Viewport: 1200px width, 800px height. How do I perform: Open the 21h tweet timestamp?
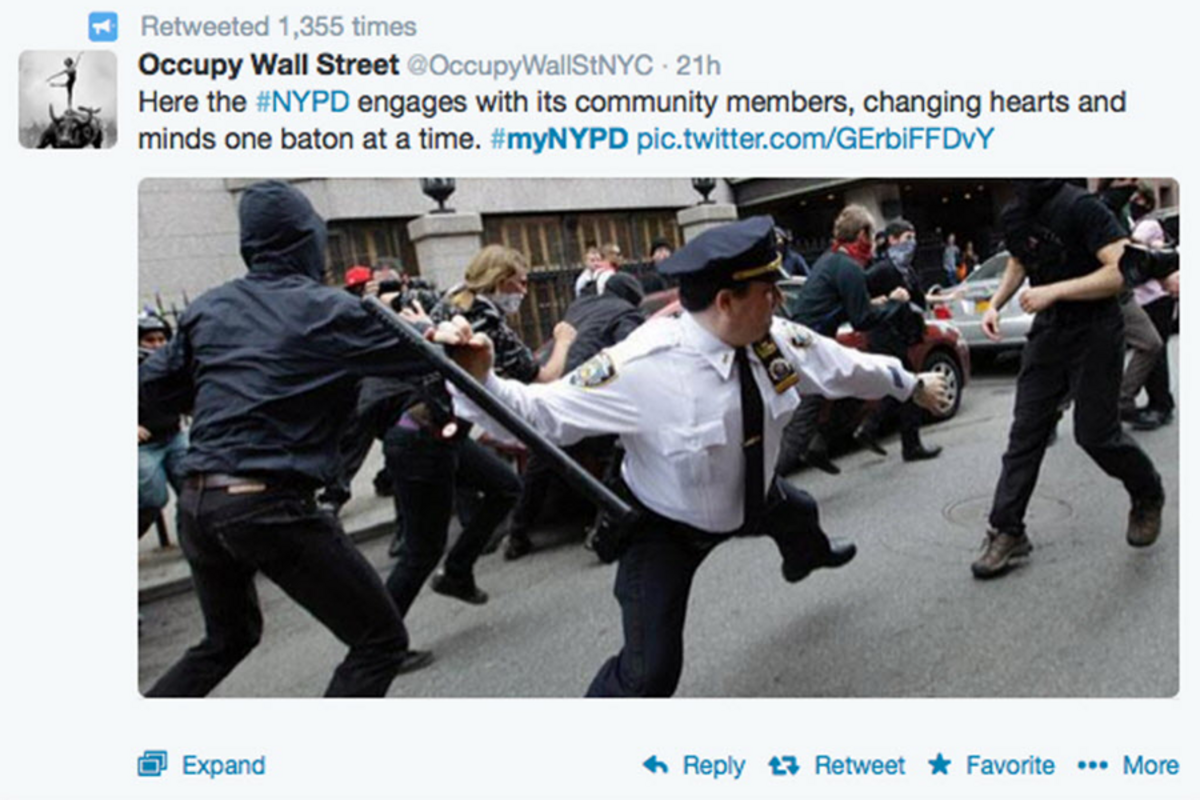pyautogui.click(x=698, y=66)
